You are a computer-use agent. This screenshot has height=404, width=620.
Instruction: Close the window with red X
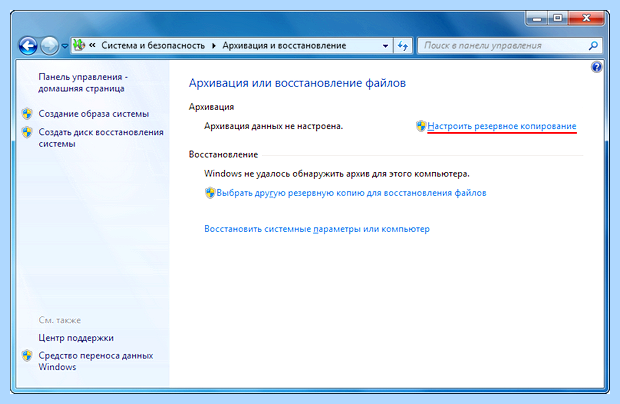[x=586, y=18]
